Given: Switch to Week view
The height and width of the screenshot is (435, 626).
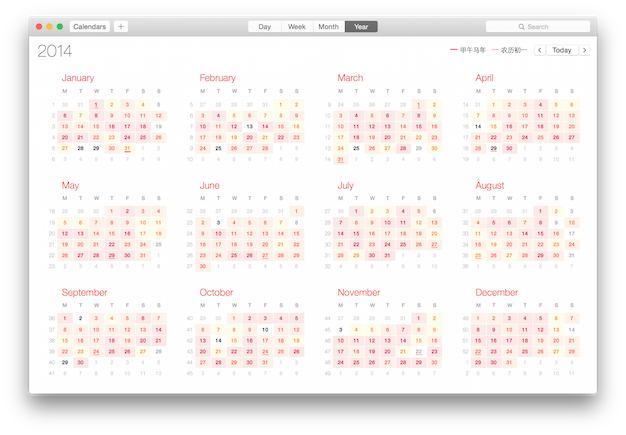Looking at the screenshot, I should (297, 27).
